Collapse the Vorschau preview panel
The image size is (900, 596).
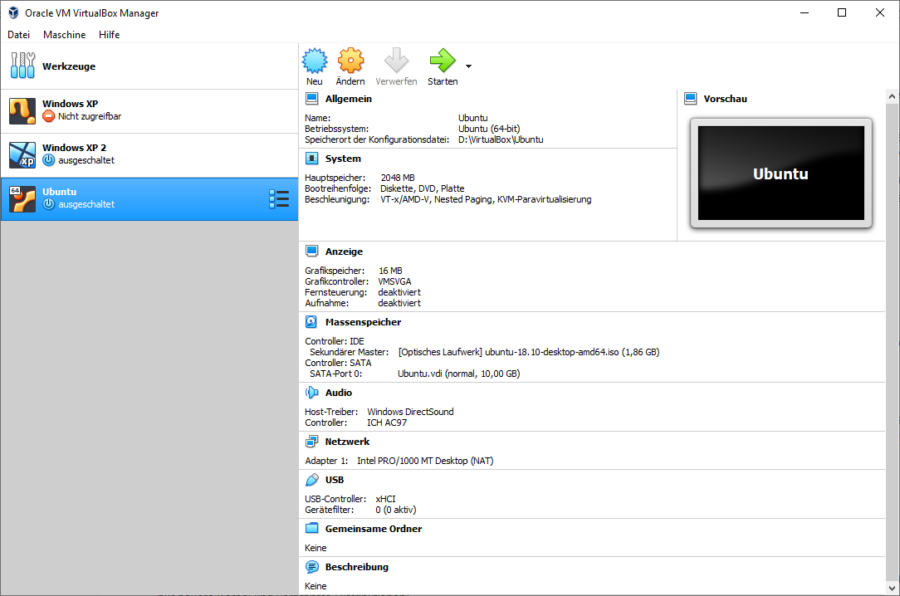pyautogui.click(x=689, y=98)
